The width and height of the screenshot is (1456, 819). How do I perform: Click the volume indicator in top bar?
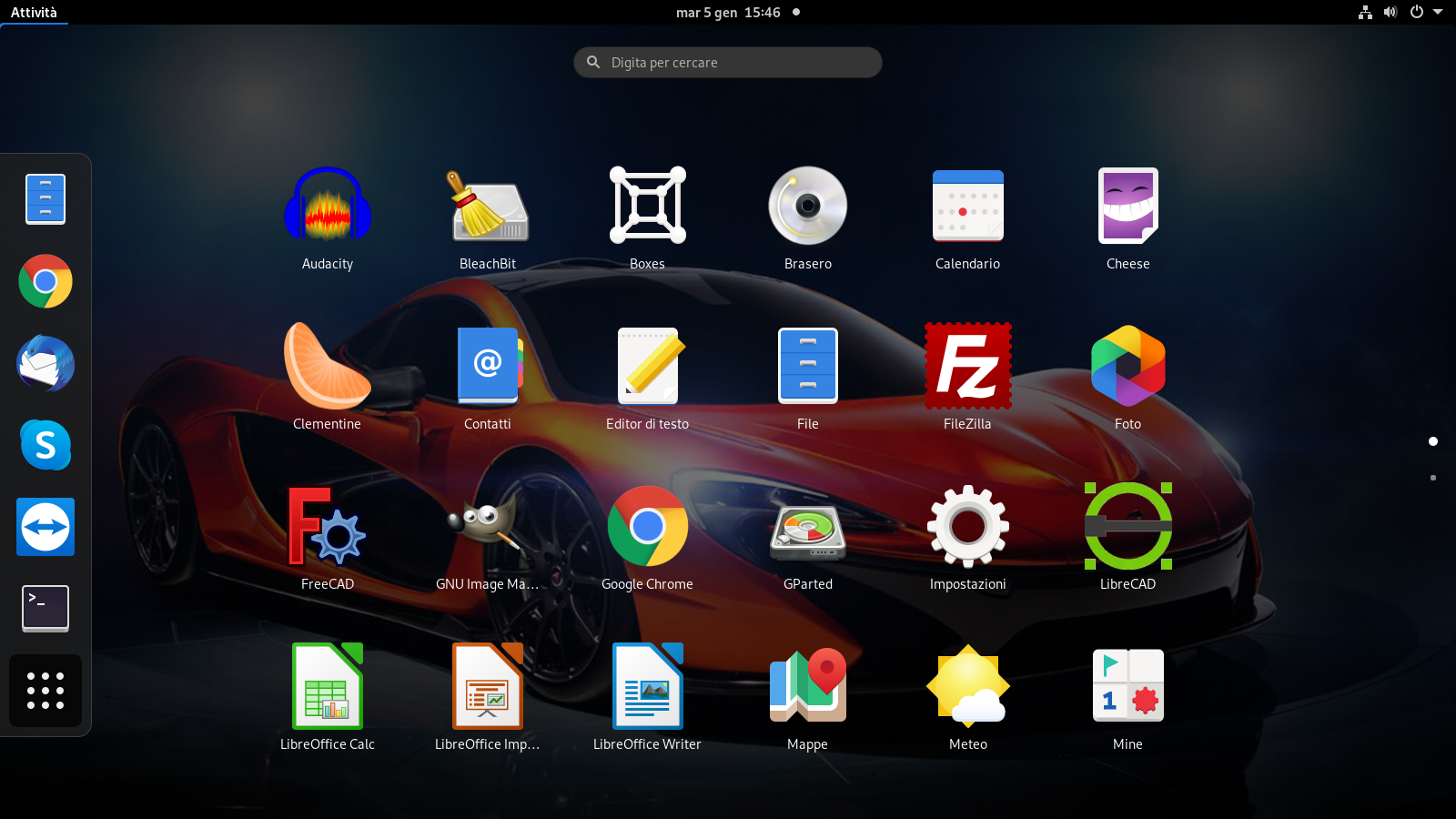pyautogui.click(x=1390, y=12)
